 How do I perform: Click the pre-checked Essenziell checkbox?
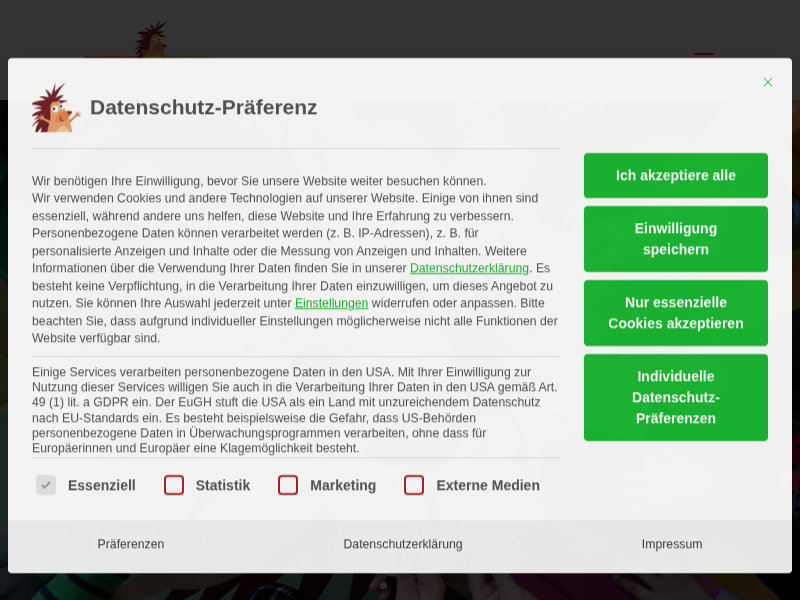pyautogui.click(x=46, y=485)
